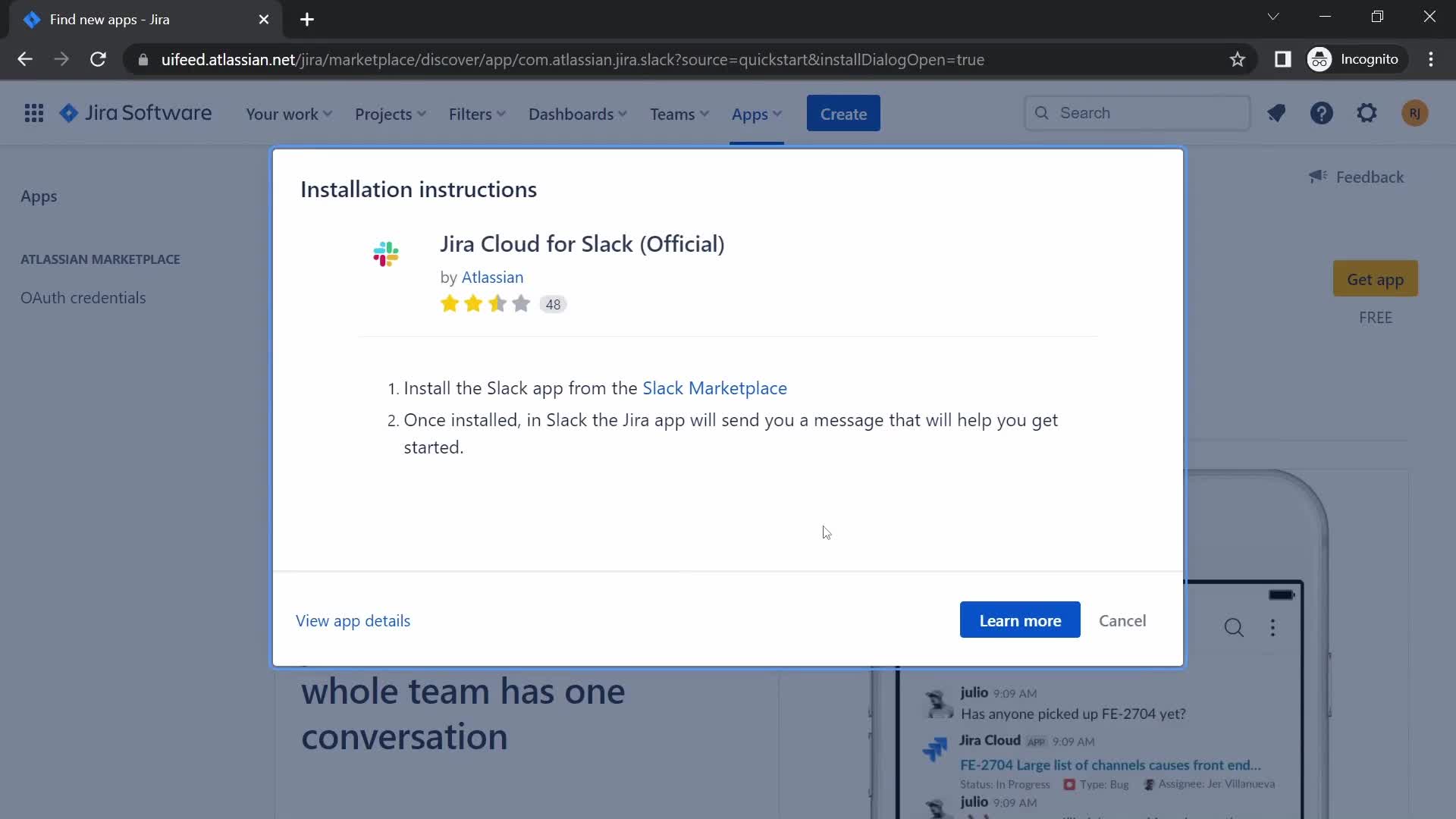This screenshot has height=819, width=1456.
Task: Close the Find new apps tab
Action: click(264, 20)
